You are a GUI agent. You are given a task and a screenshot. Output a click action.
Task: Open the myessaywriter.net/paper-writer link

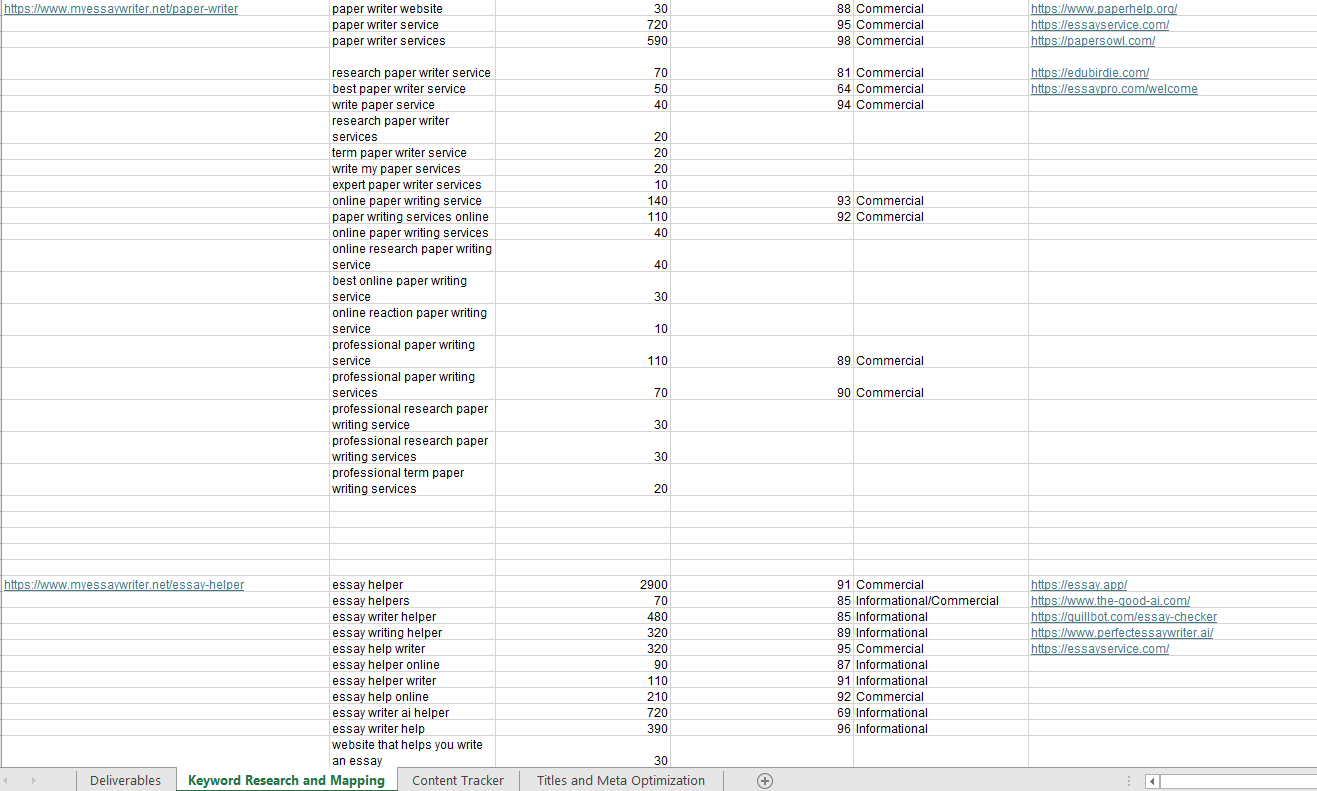(x=121, y=9)
